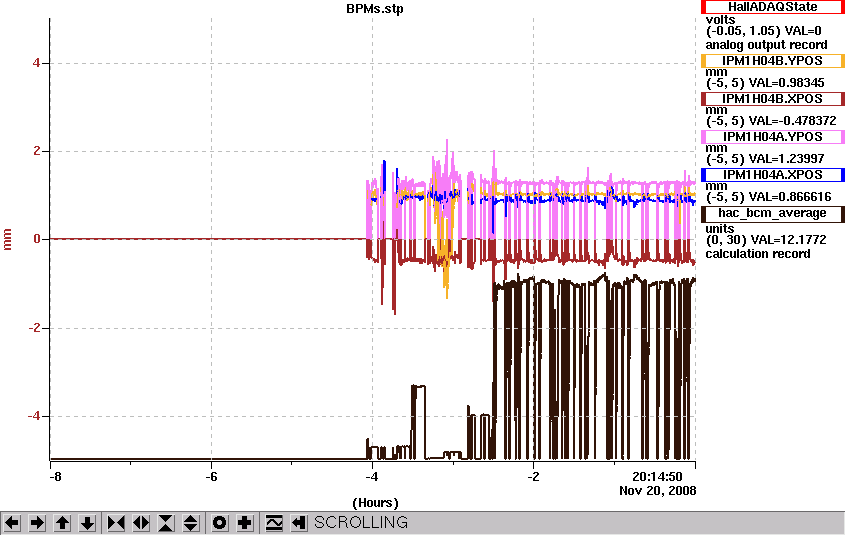Click the waveform graph icon in the toolbar
Image resolution: width=845 pixels, height=535 pixels.
274,523
